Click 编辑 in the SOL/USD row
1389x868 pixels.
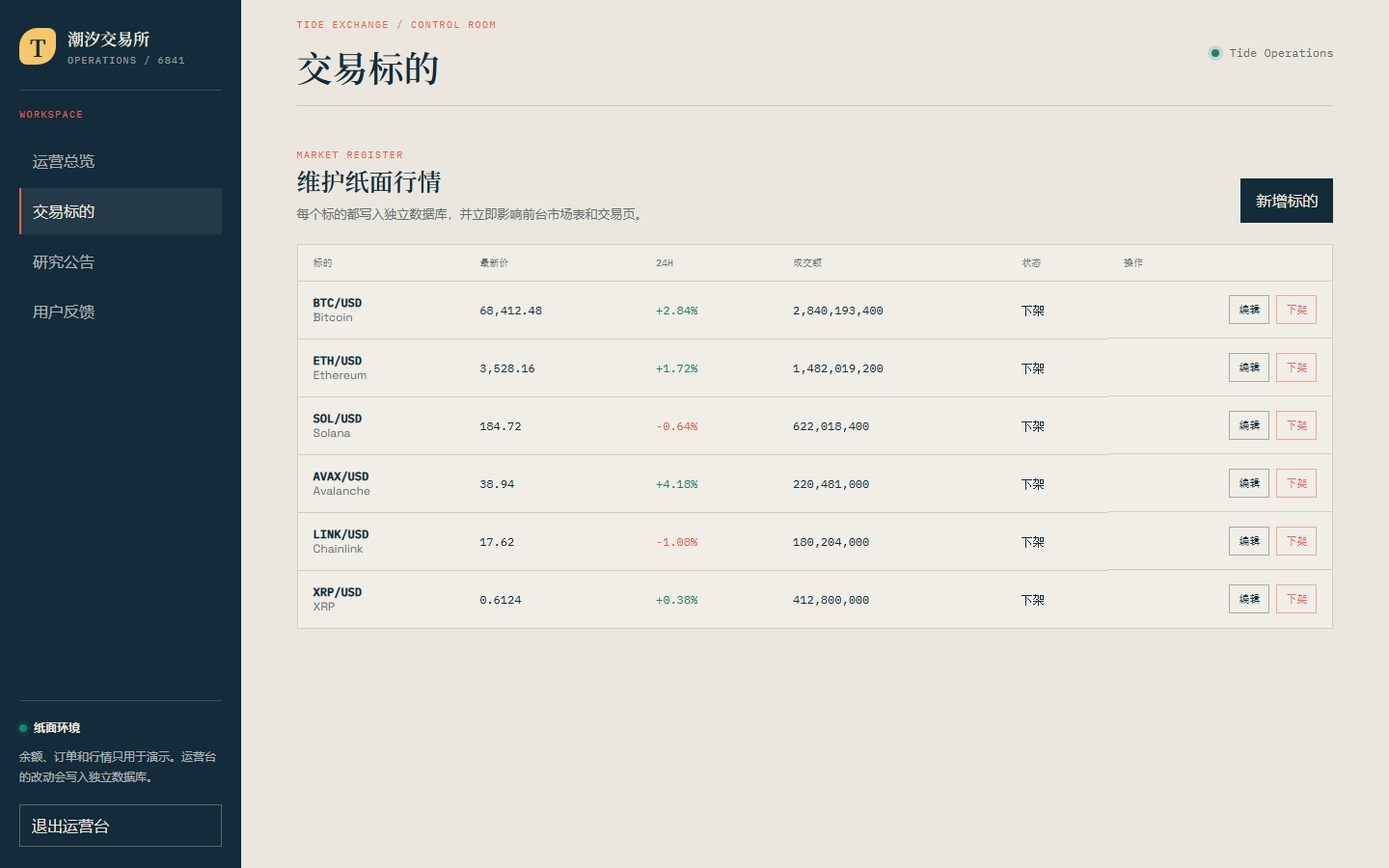[x=1249, y=425]
